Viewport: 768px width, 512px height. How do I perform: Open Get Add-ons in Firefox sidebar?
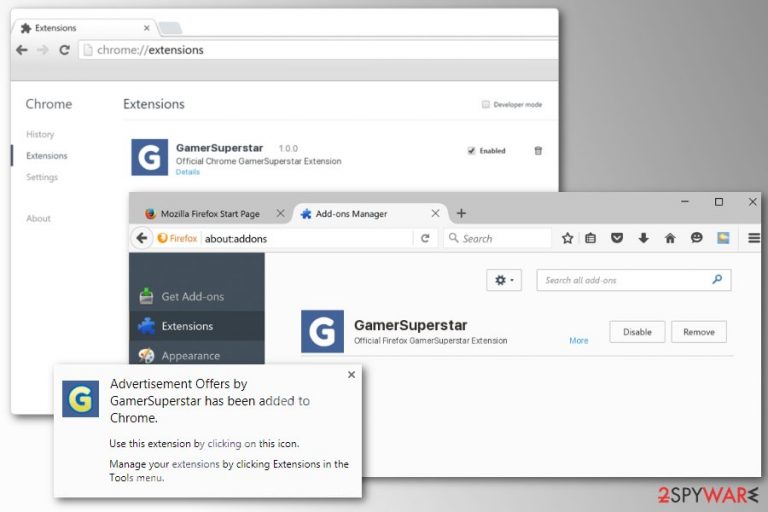pyautogui.click(x=197, y=296)
